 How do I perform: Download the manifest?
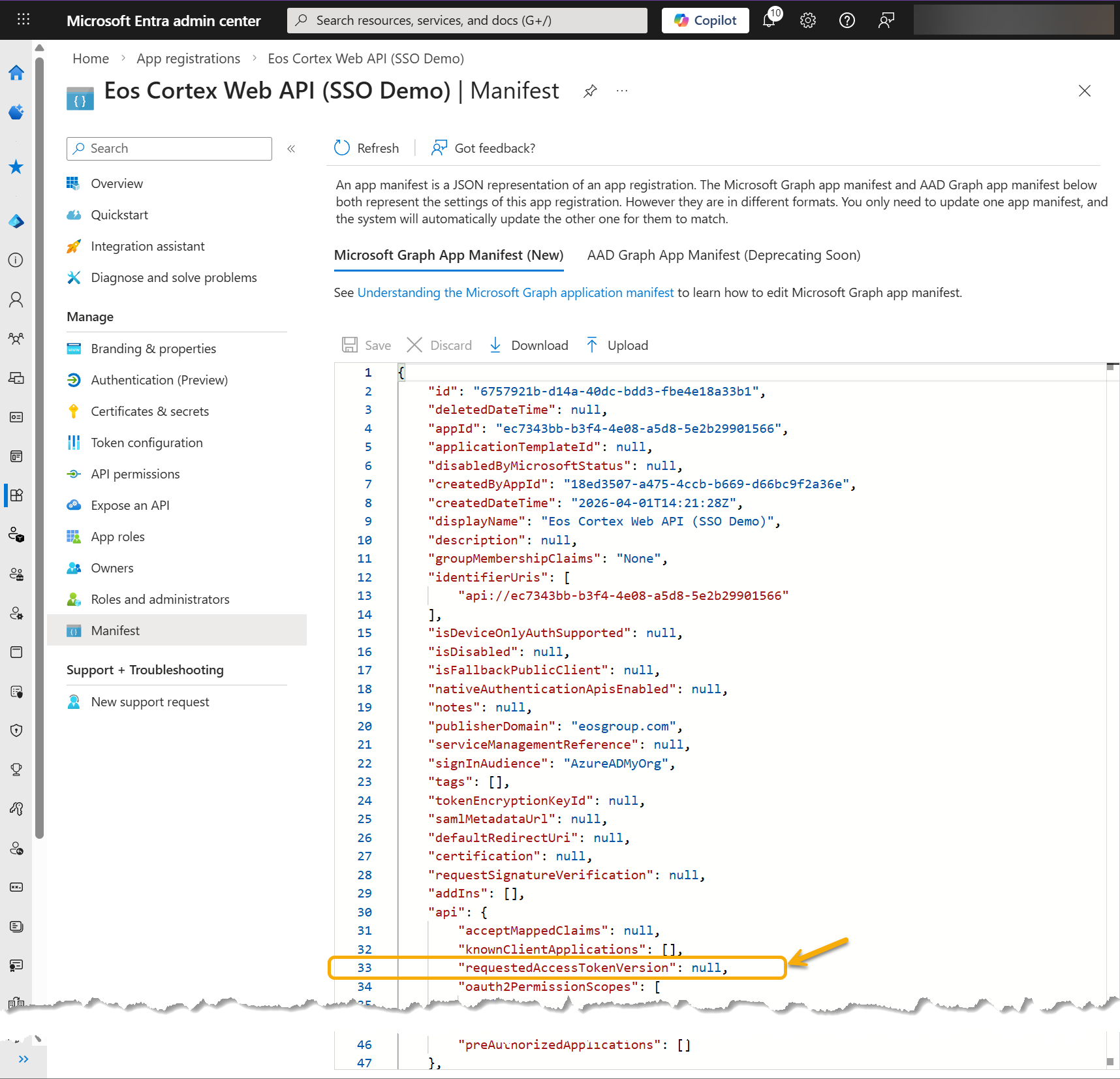(529, 345)
